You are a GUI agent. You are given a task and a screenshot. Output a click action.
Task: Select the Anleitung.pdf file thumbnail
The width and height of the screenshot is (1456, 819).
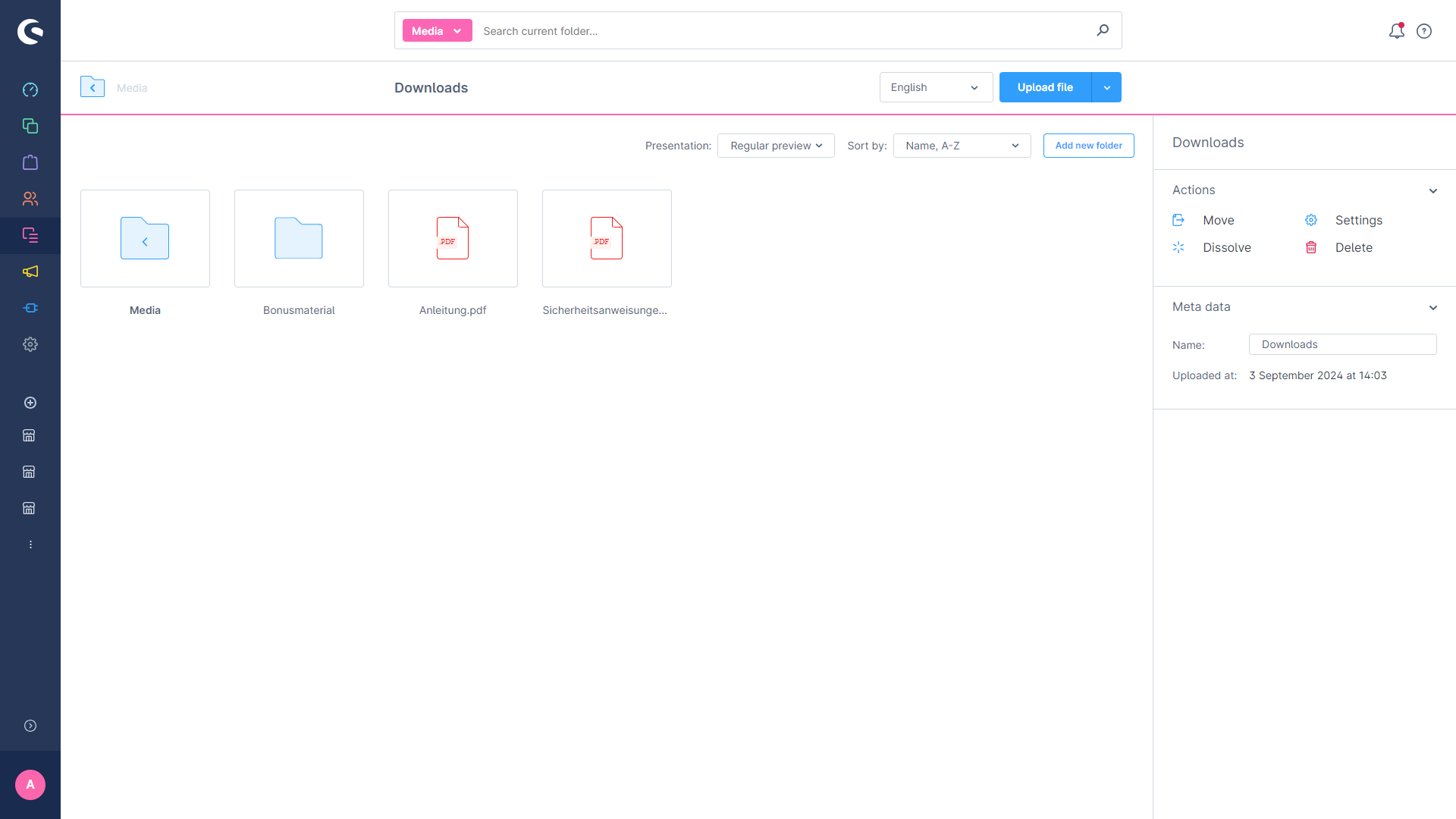pos(453,238)
